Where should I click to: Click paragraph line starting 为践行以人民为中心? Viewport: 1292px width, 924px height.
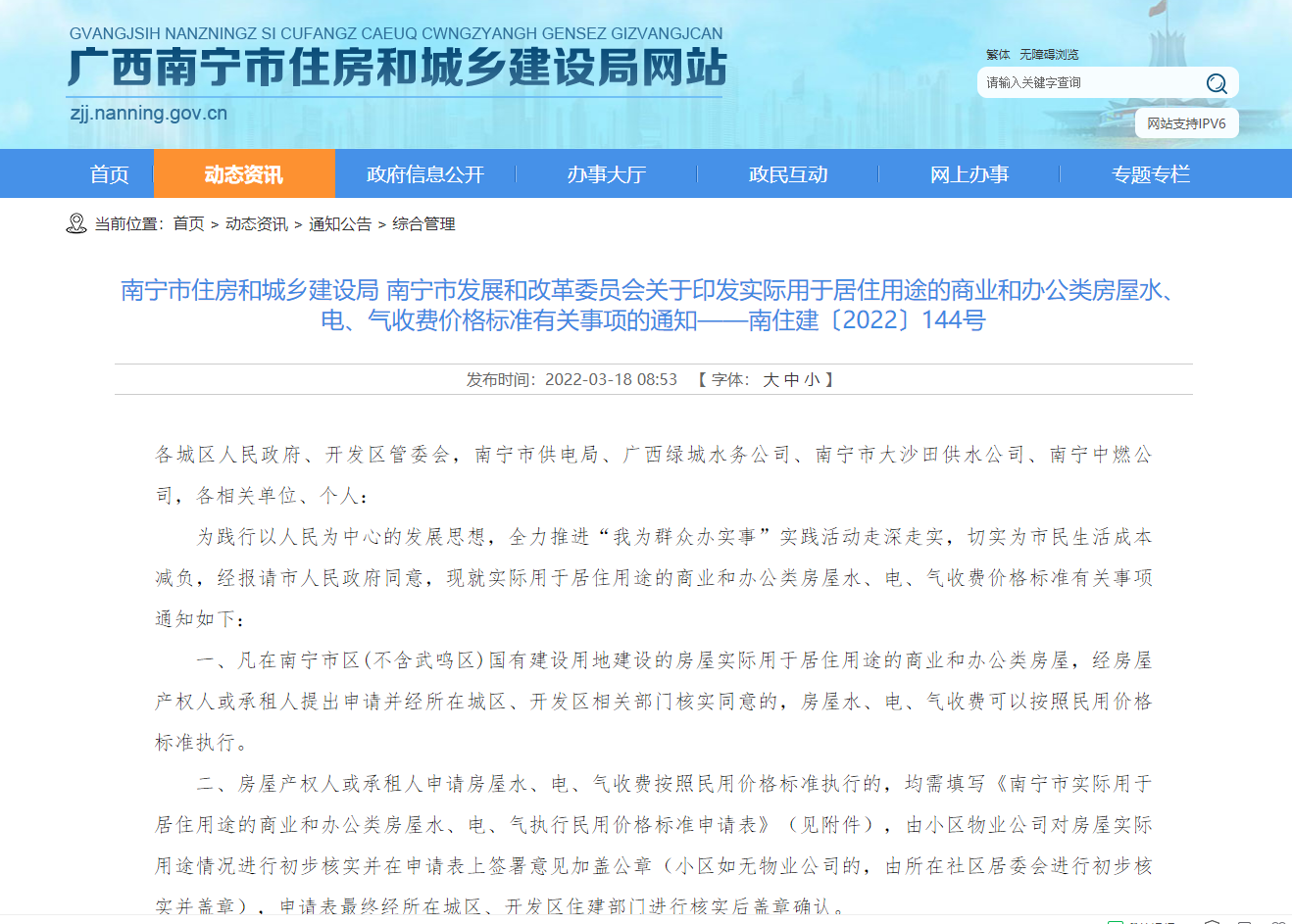click(674, 537)
